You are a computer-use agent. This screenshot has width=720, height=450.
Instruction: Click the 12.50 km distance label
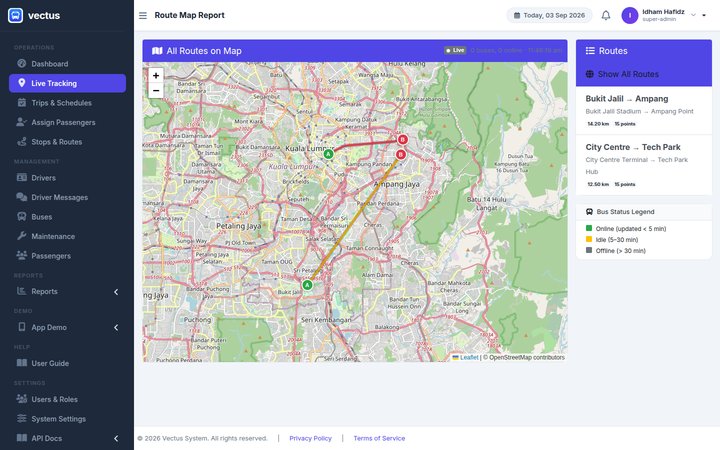pyautogui.click(x=598, y=185)
